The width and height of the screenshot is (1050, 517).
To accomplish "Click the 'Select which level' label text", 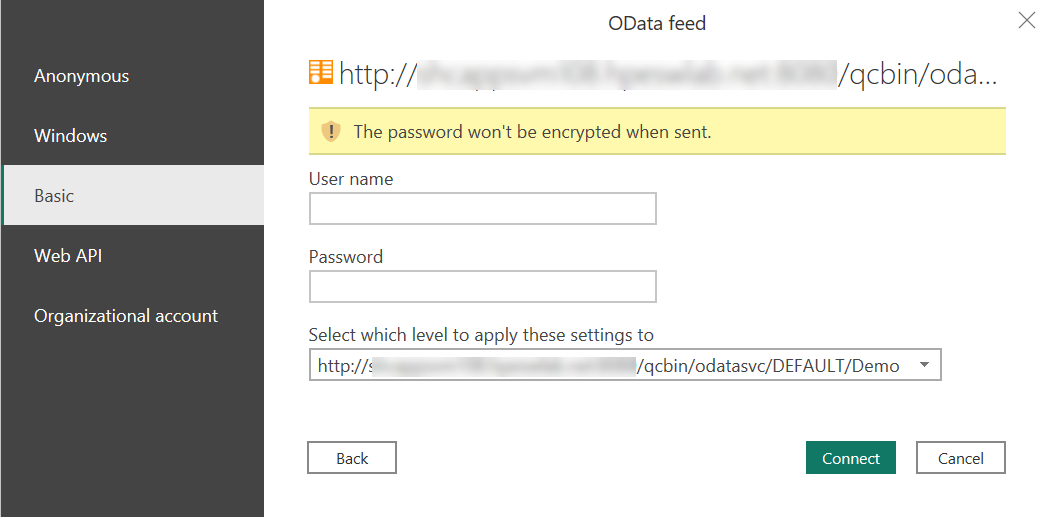I will pos(481,334).
